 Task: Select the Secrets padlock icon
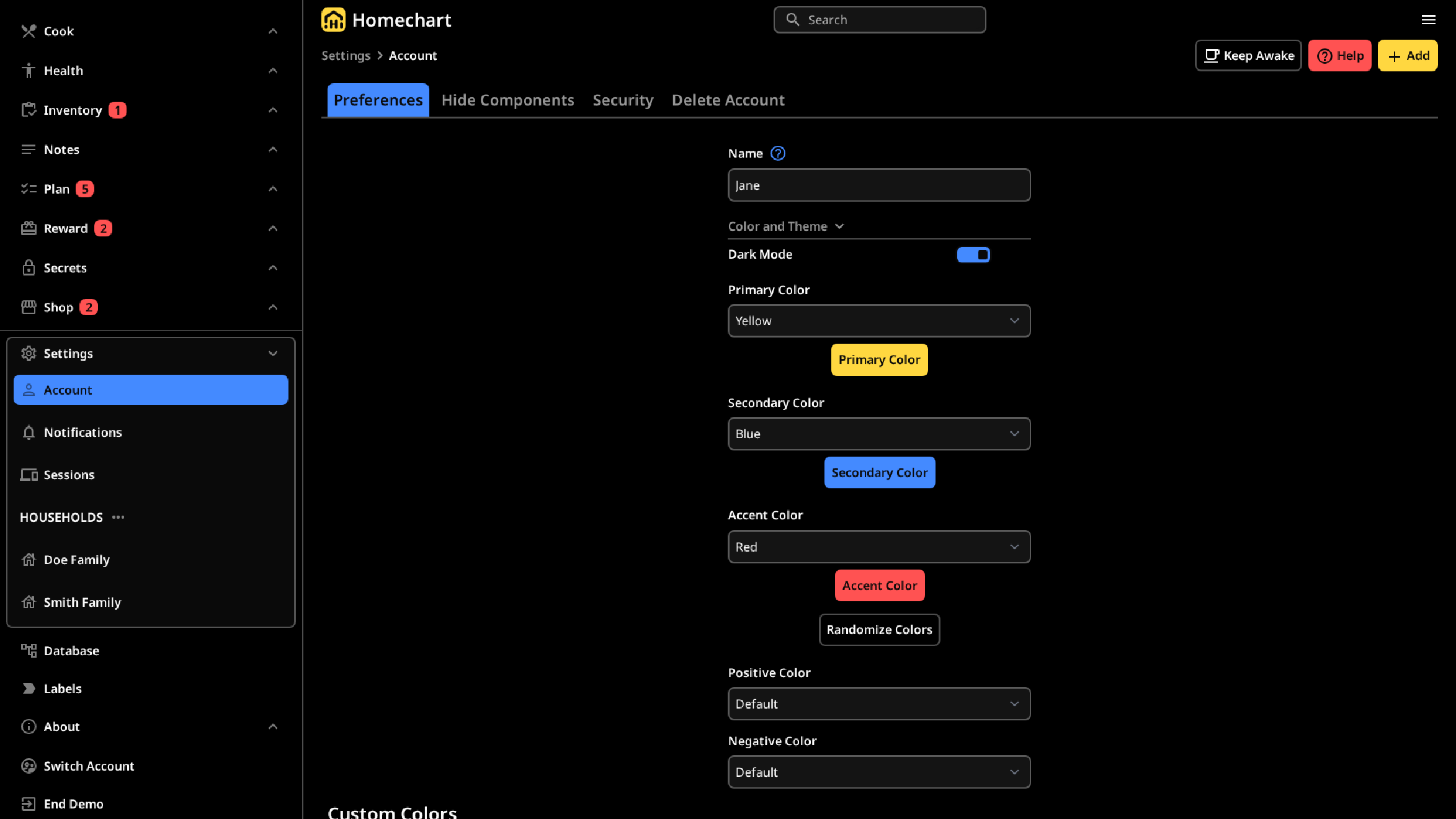pyautogui.click(x=28, y=267)
